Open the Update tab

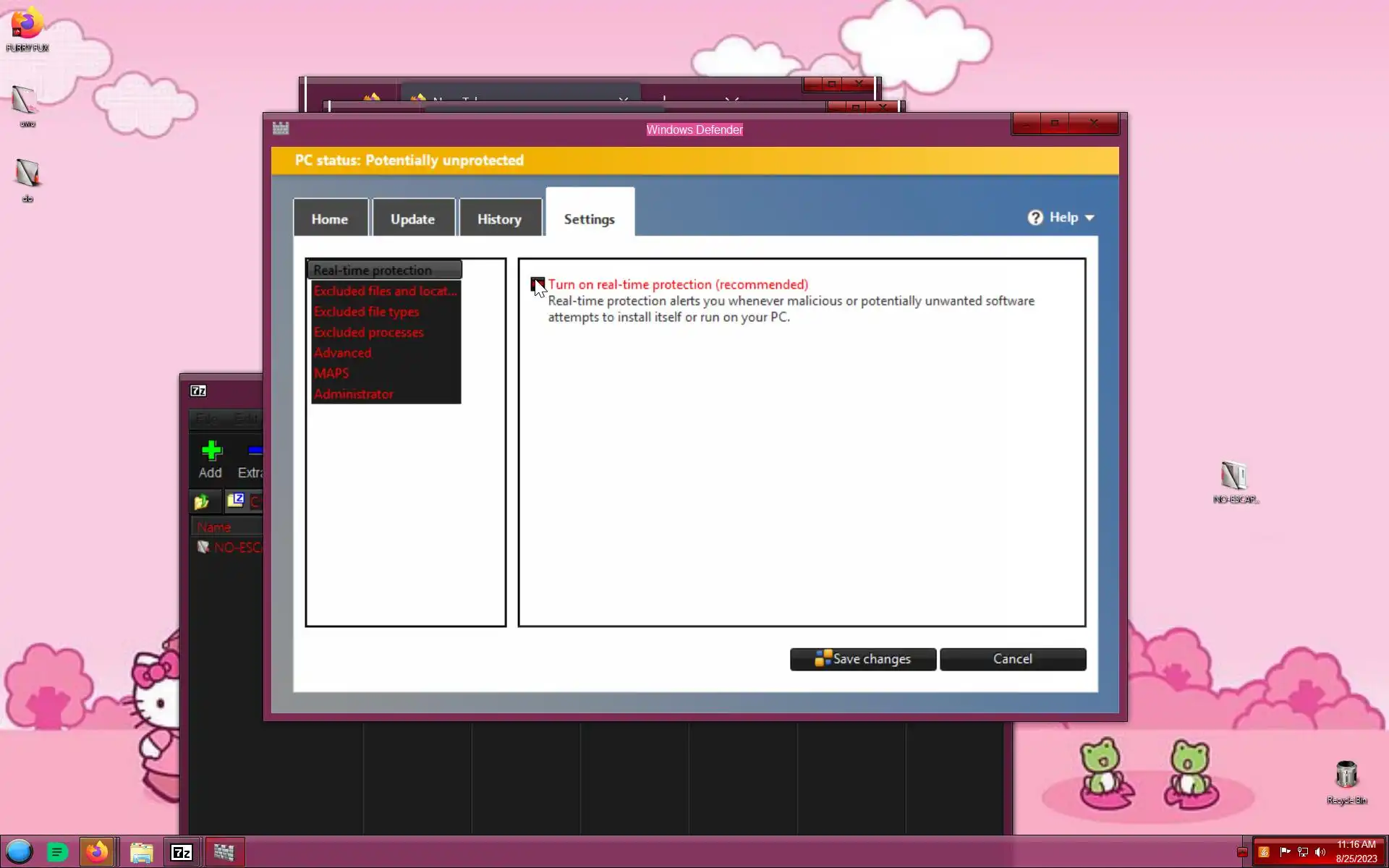point(412,219)
